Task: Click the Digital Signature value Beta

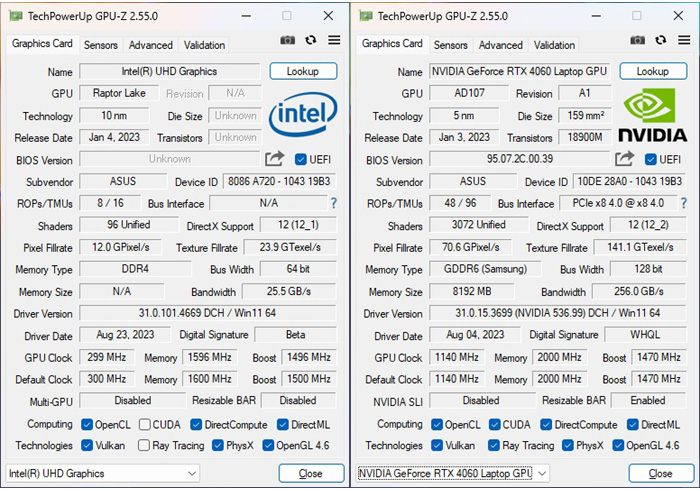Action: point(295,335)
